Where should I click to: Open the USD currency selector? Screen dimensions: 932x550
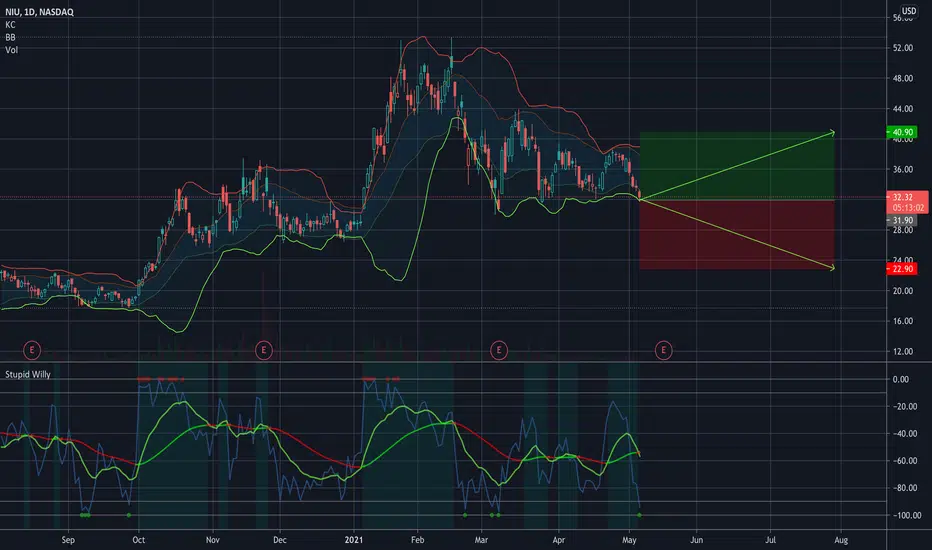[909, 11]
